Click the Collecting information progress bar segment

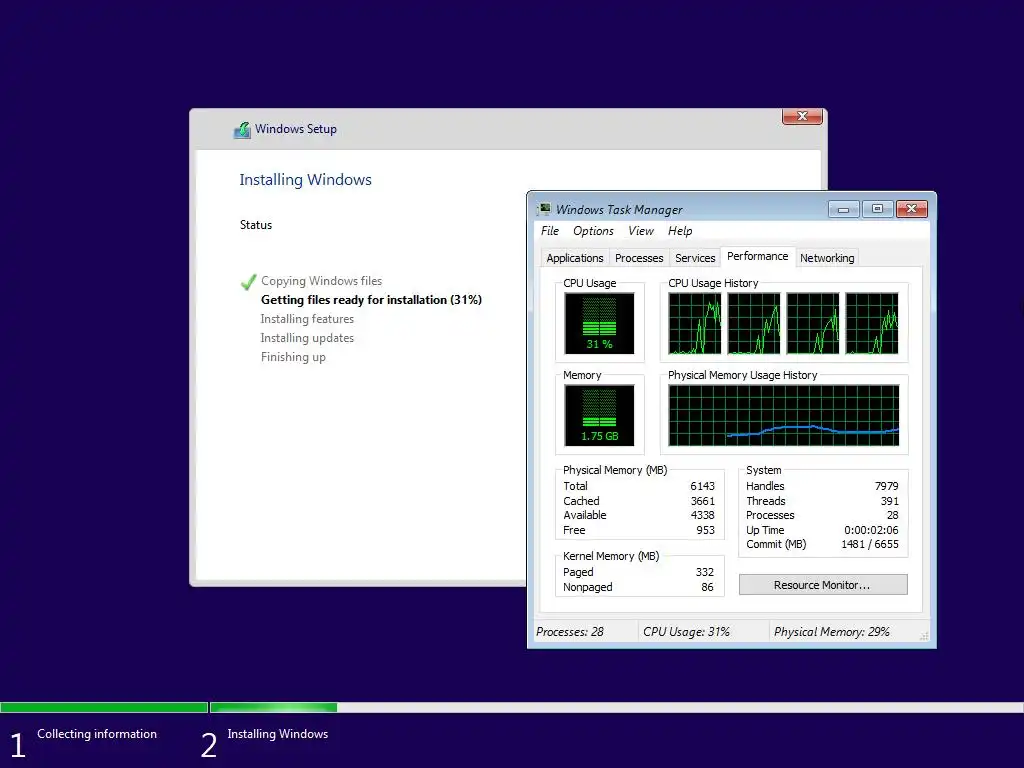coord(104,707)
